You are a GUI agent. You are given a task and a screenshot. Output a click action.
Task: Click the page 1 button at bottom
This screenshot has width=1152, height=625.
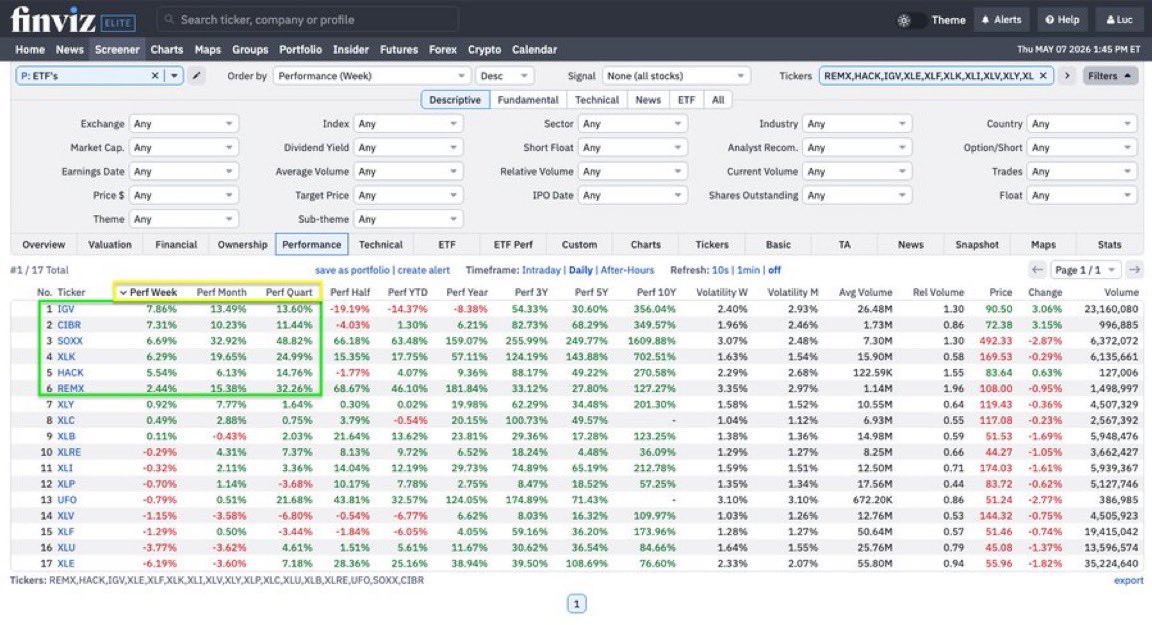tap(577, 604)
